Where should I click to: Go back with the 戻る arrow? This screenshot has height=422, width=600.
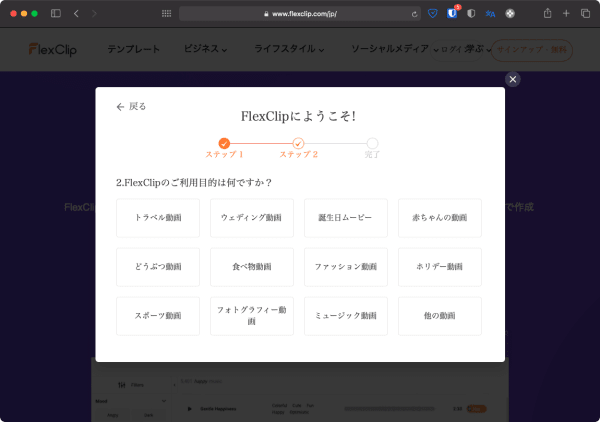pos(131,106)
